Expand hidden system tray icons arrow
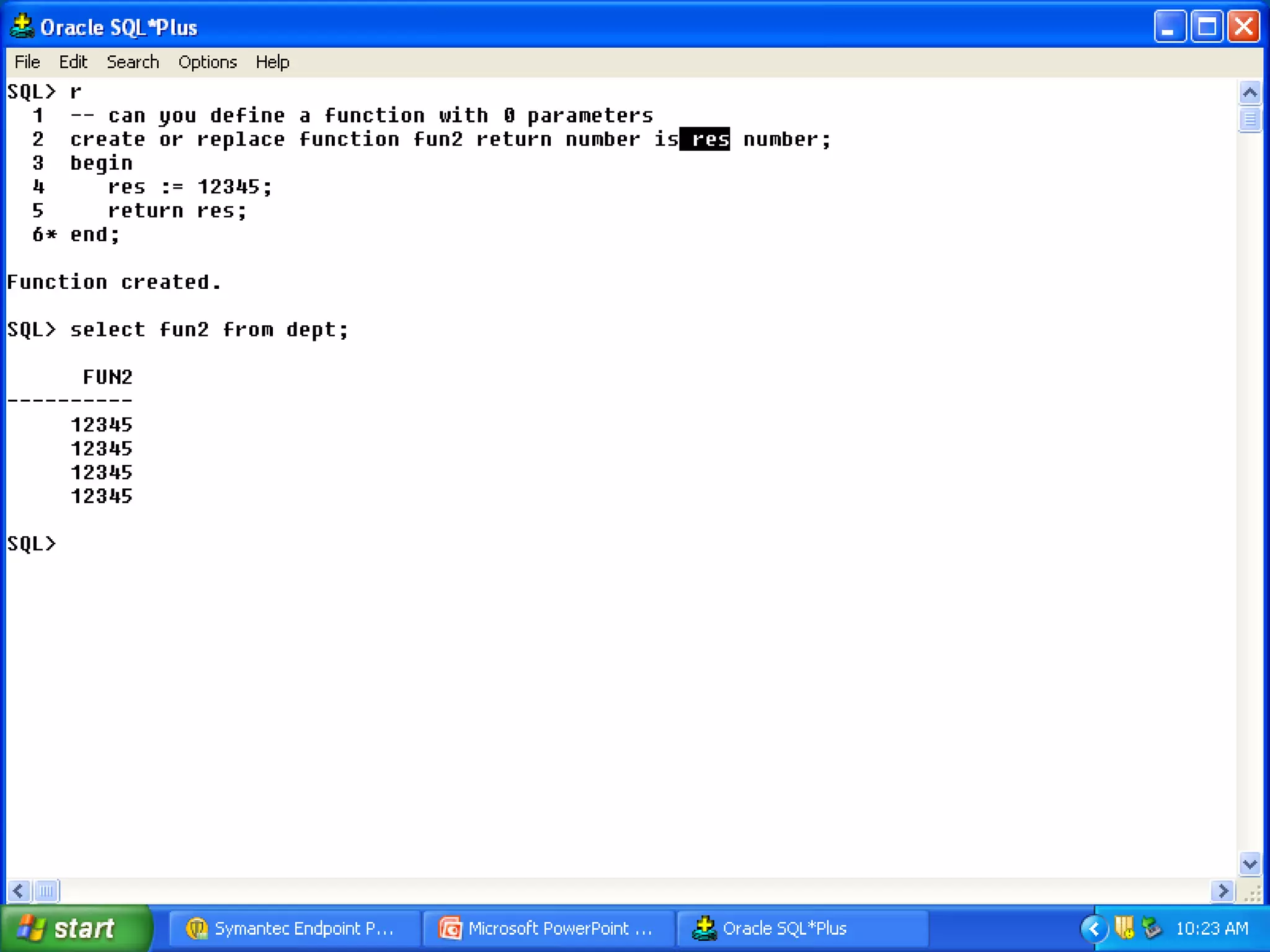This screenshot has height=952, width=1270. coord(1094,928)
